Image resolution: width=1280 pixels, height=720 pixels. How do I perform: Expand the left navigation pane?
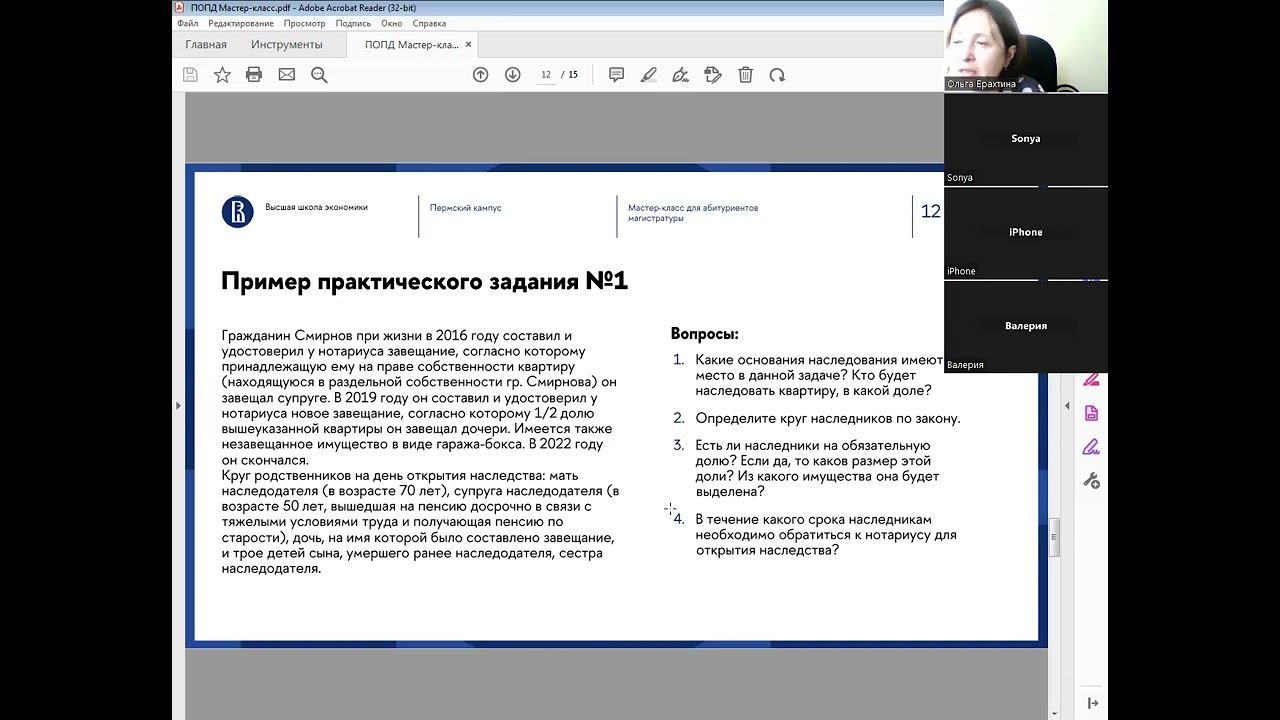[x=178, y=405]
